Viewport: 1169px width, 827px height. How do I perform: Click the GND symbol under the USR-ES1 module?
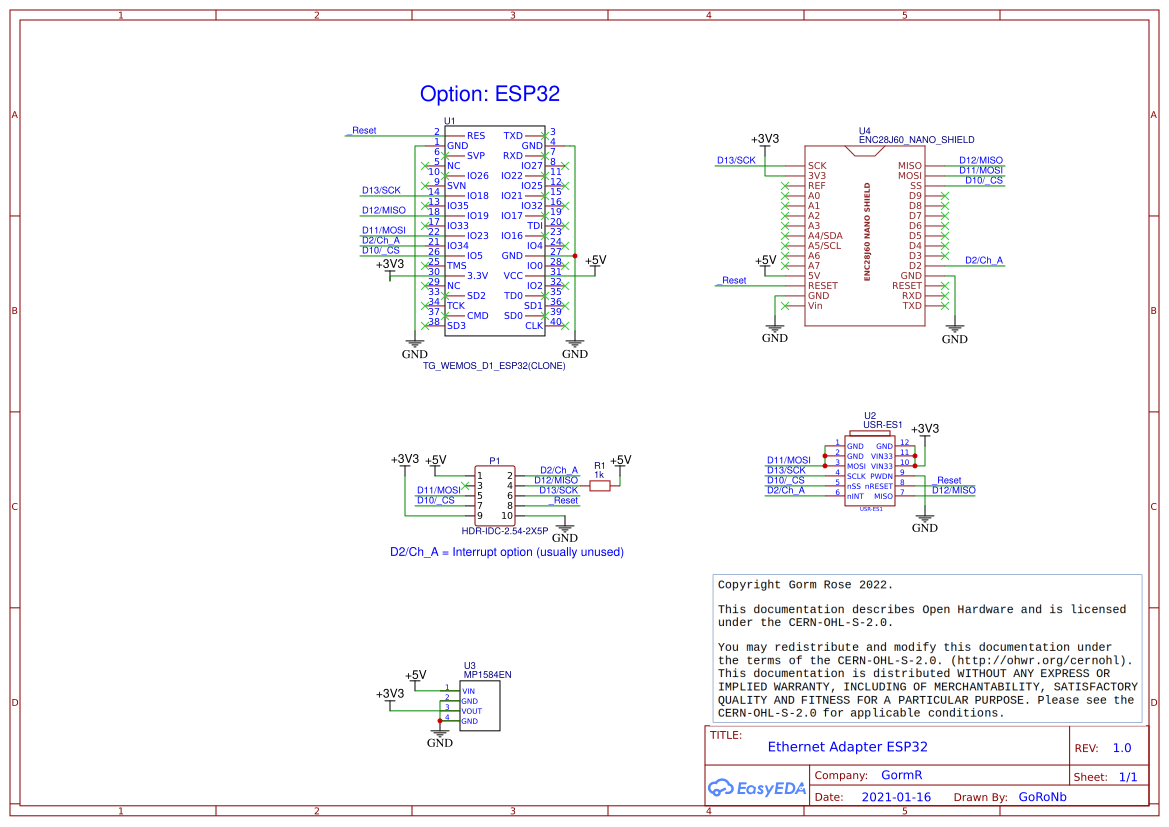click(925, 522)
